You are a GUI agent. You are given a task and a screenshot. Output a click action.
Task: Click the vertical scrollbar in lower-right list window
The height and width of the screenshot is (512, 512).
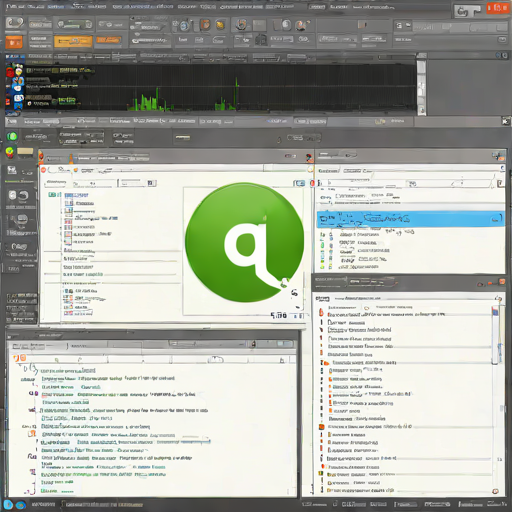pos(496,335)
